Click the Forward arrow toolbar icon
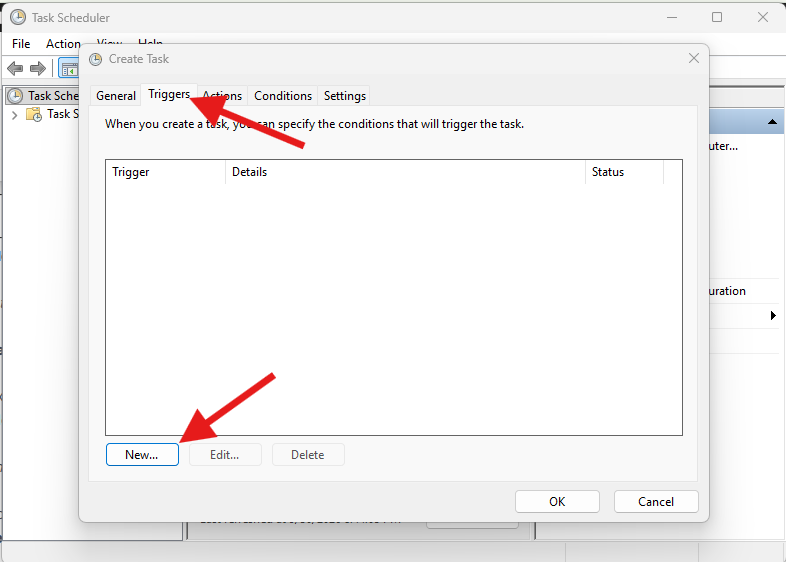786x562 pixels. (x=38, y=68)
